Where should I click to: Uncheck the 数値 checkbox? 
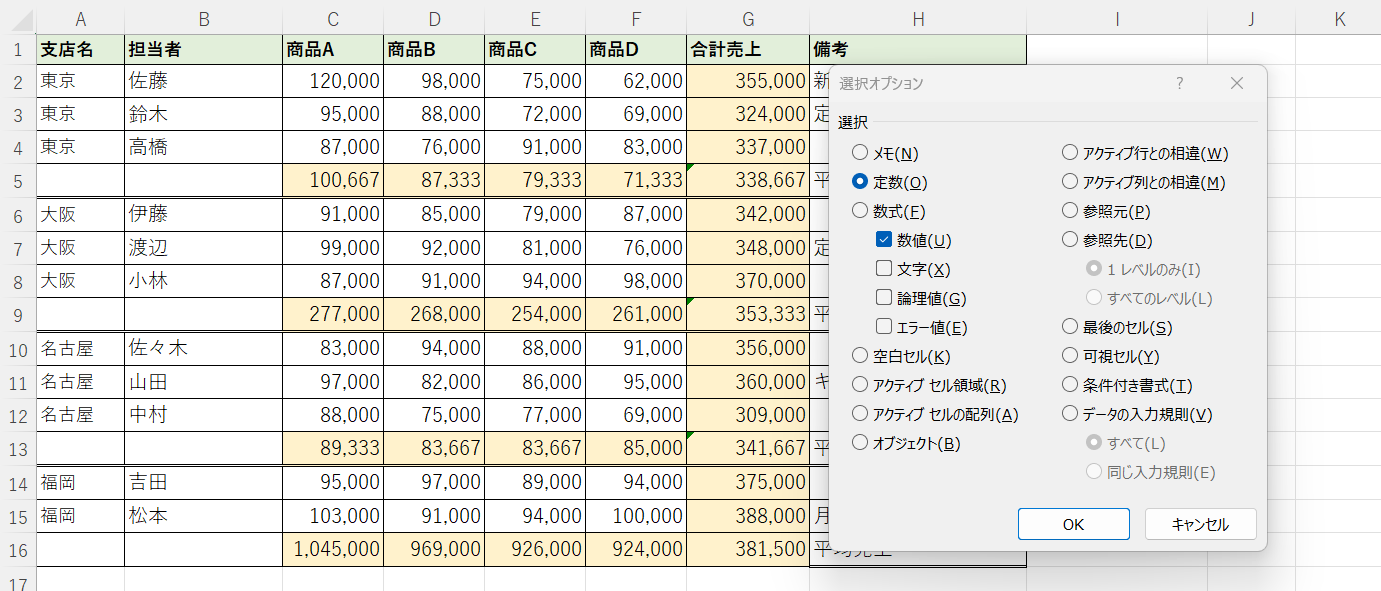(882, 239)
